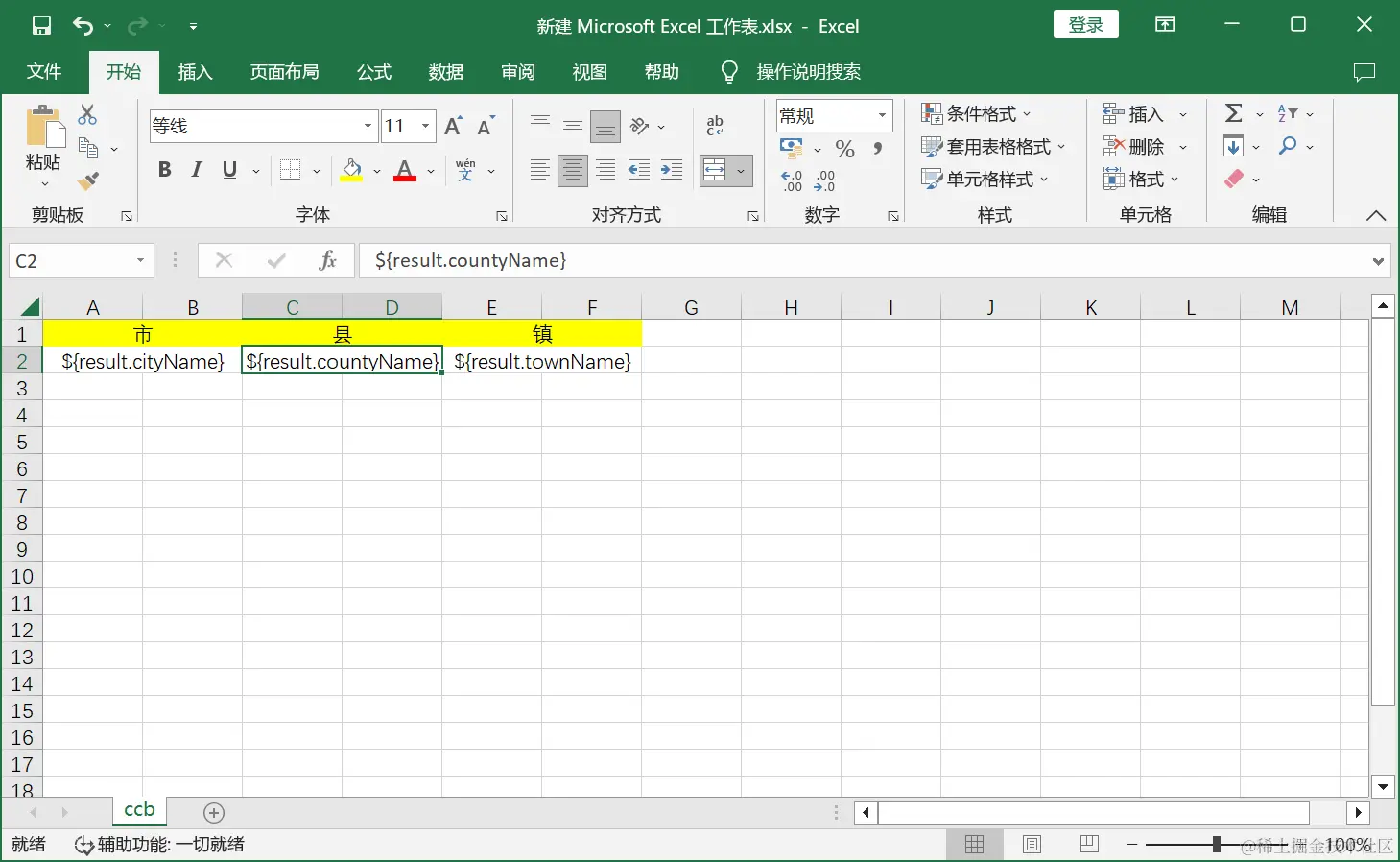Switch to the 插入 tab
Viewport: 1400px width, 862px height.
[x=195, y=72]
